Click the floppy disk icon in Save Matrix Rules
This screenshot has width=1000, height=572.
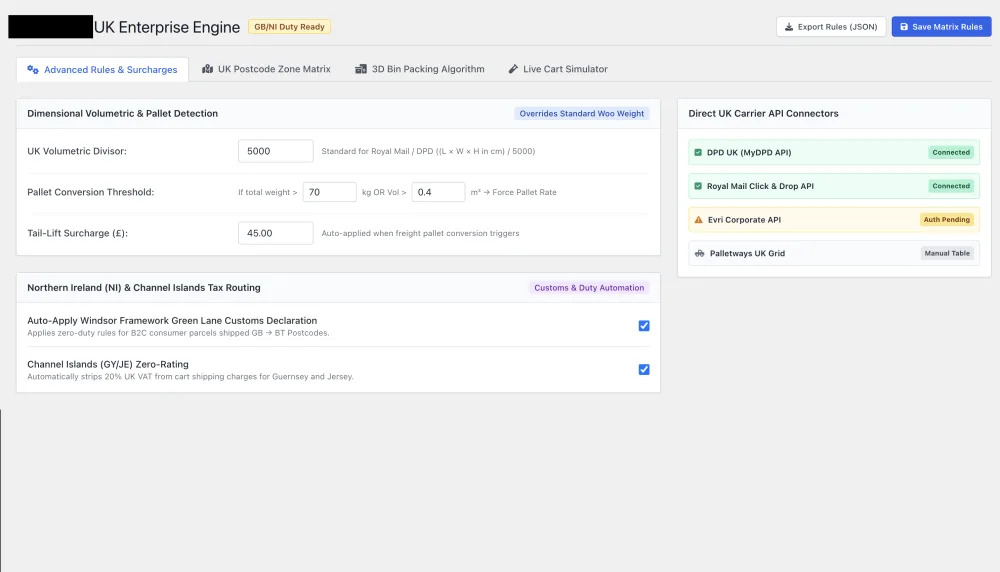pos(904,27)
